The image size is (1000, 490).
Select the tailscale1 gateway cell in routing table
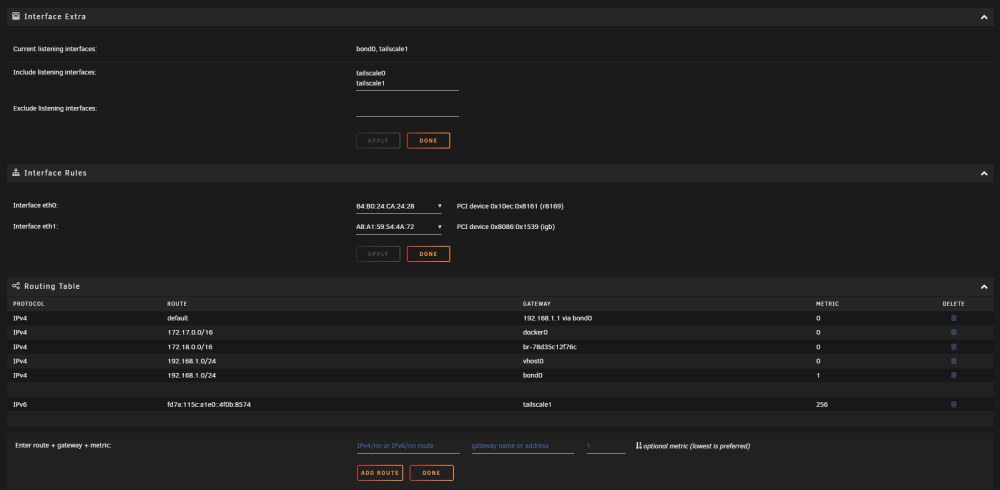tap(536, 405)
